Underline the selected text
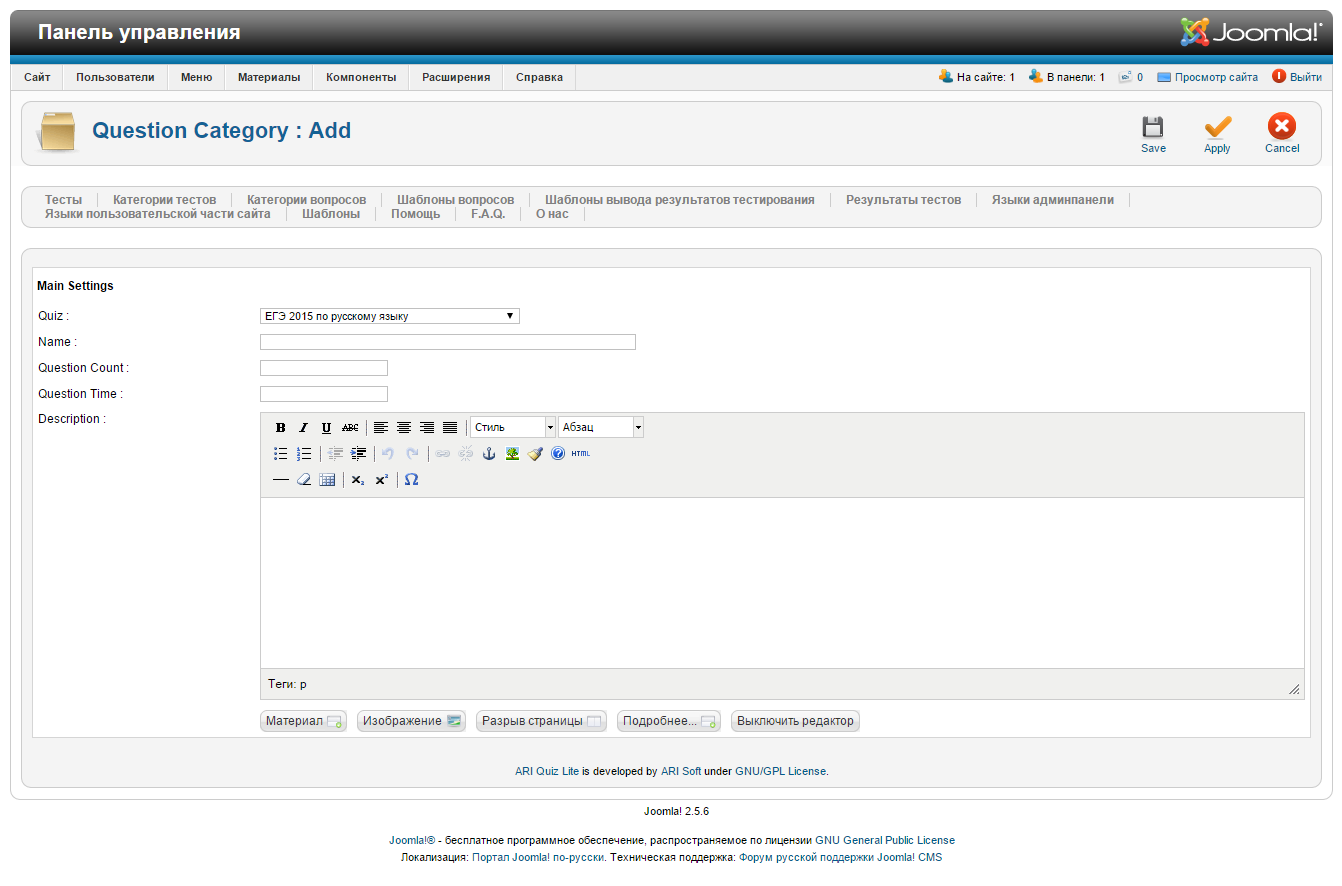 tap(327, 428)
